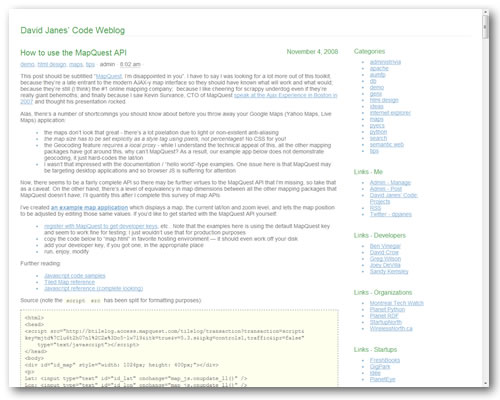Open the tips tag under the post title
Image resolution: width=500 pixels, height=400 pixels.
90,64
